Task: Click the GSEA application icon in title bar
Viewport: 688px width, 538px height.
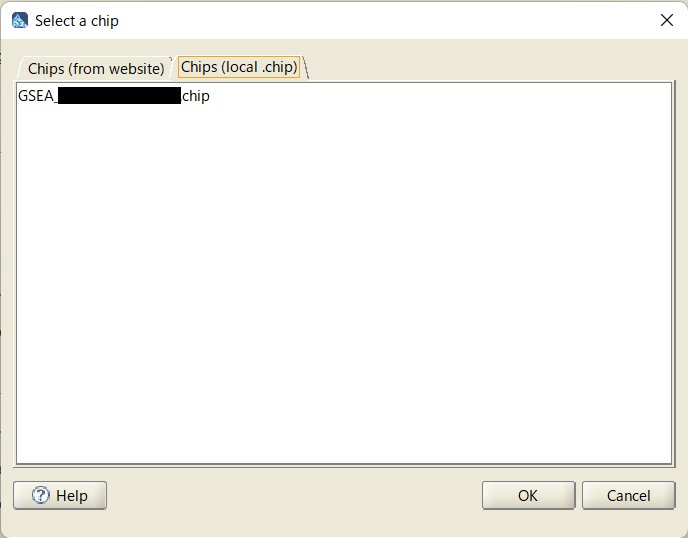Action: coord(20,20)
